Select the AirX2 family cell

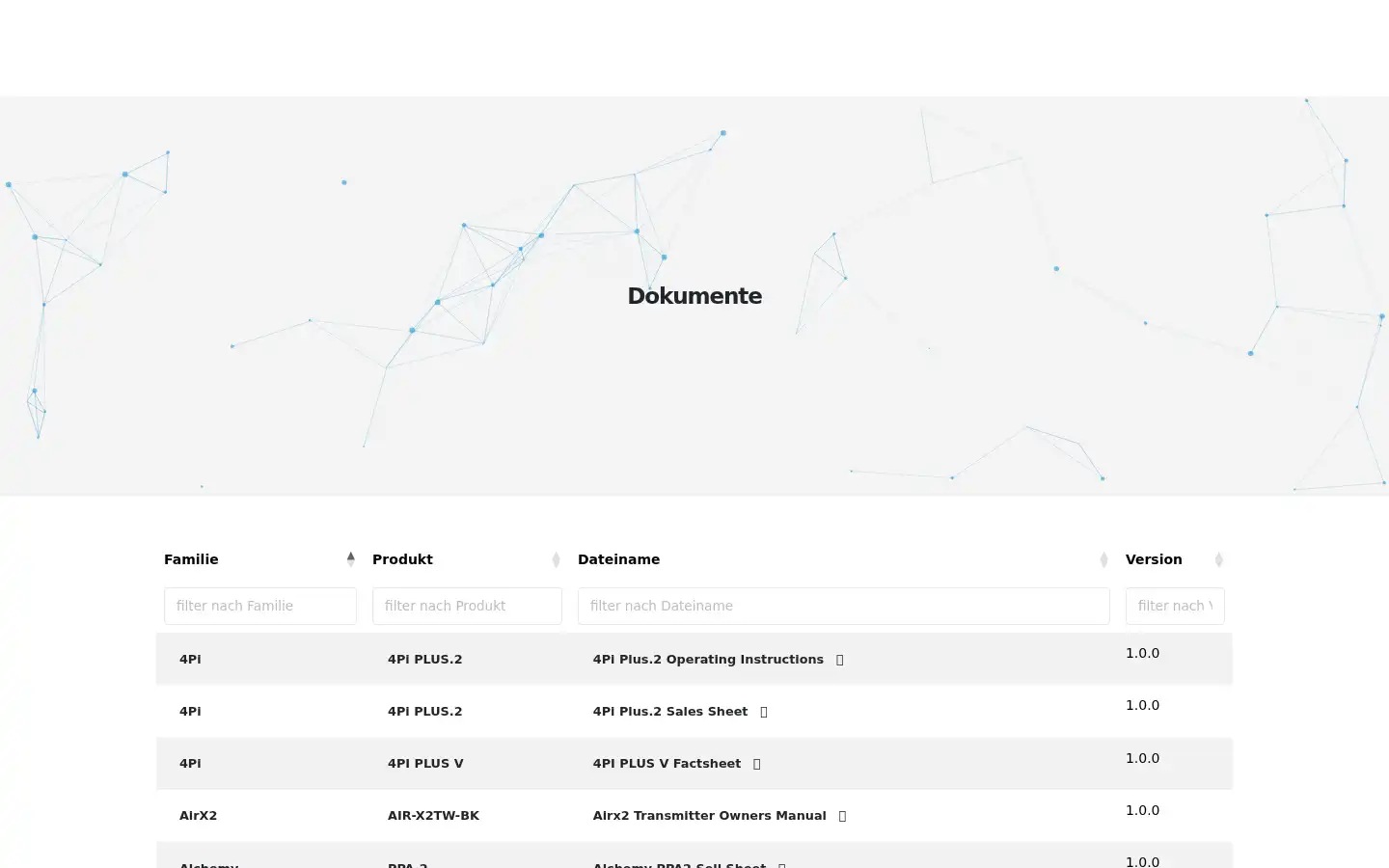coord(198,816)
